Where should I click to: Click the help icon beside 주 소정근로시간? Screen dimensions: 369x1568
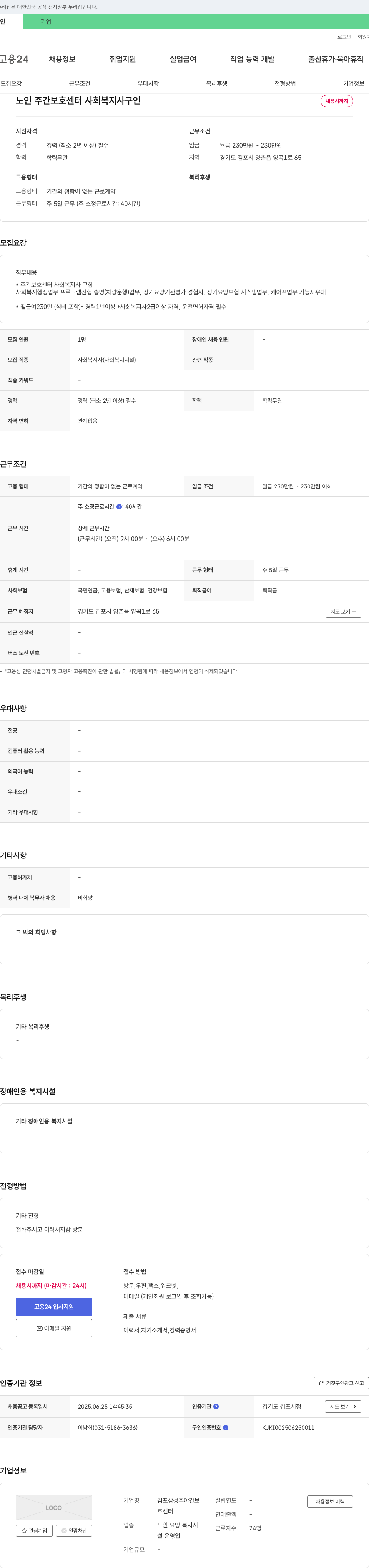click(x=119, y=506)
